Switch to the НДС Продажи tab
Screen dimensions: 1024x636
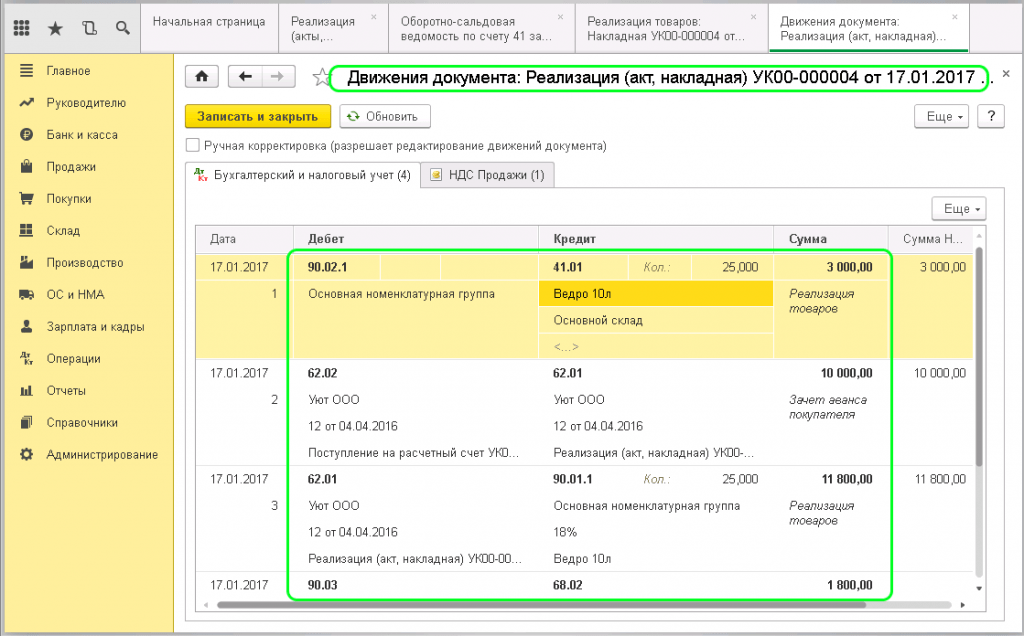click(487, 176)
